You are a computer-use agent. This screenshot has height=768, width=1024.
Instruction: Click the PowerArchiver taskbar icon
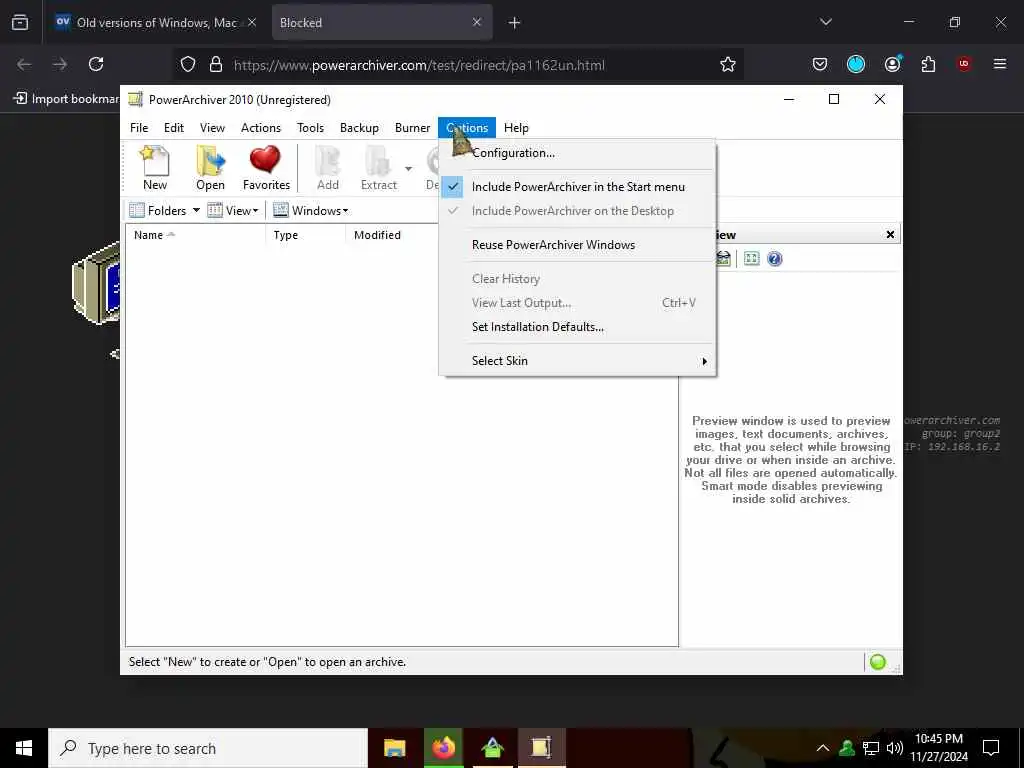[x=541, y=748]
